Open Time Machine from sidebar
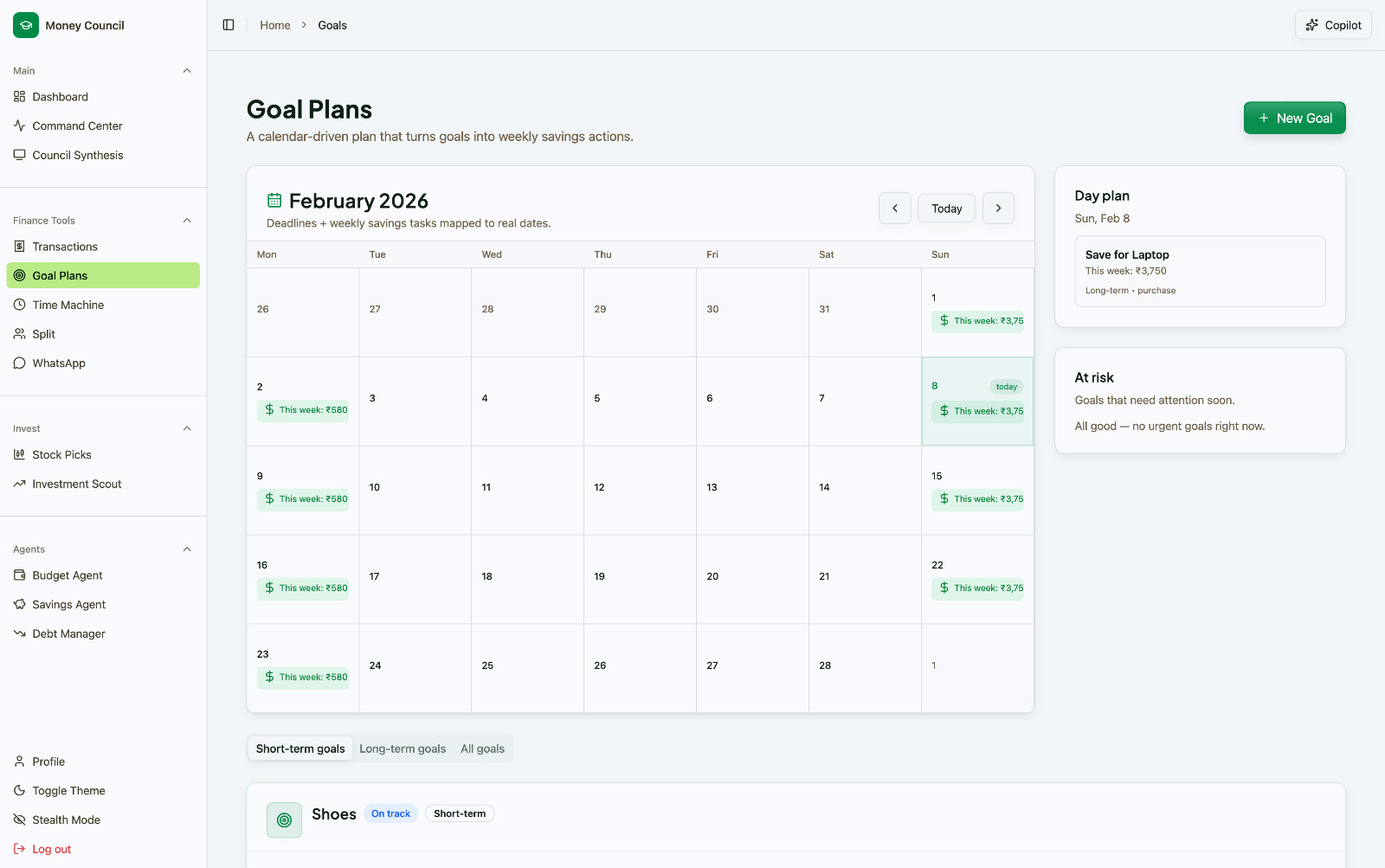 pos(68,305)
